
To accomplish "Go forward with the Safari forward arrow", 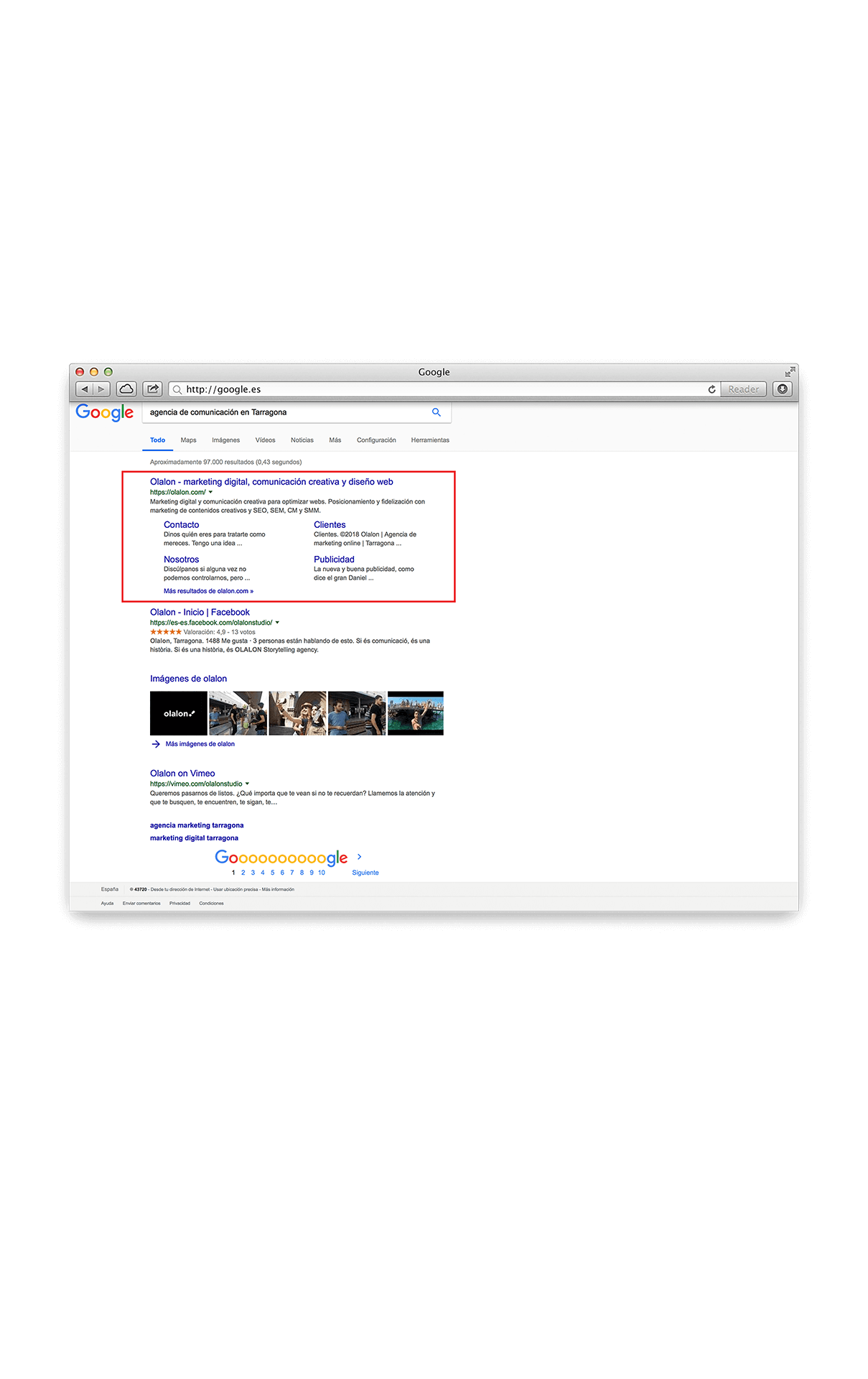I will coord(102,389).
